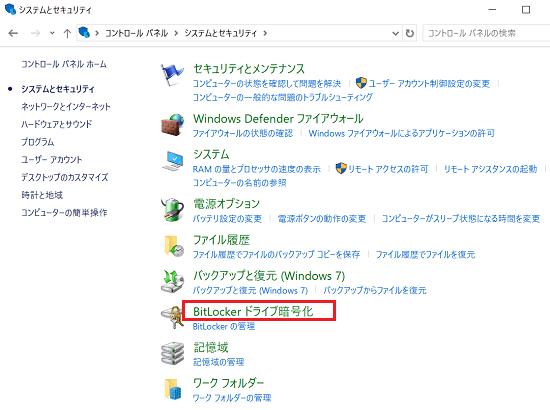Click the window title bar system icon

point(11,9)
